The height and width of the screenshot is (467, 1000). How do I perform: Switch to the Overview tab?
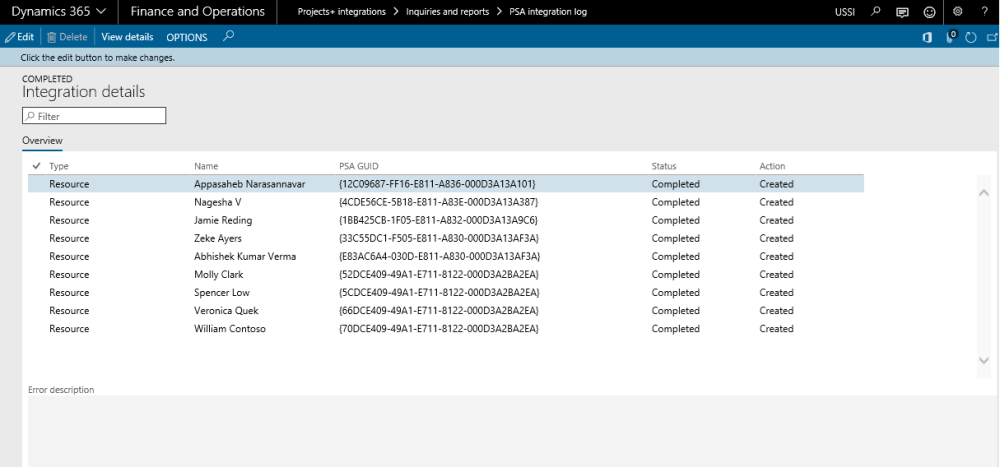click(x=42, y=141)
